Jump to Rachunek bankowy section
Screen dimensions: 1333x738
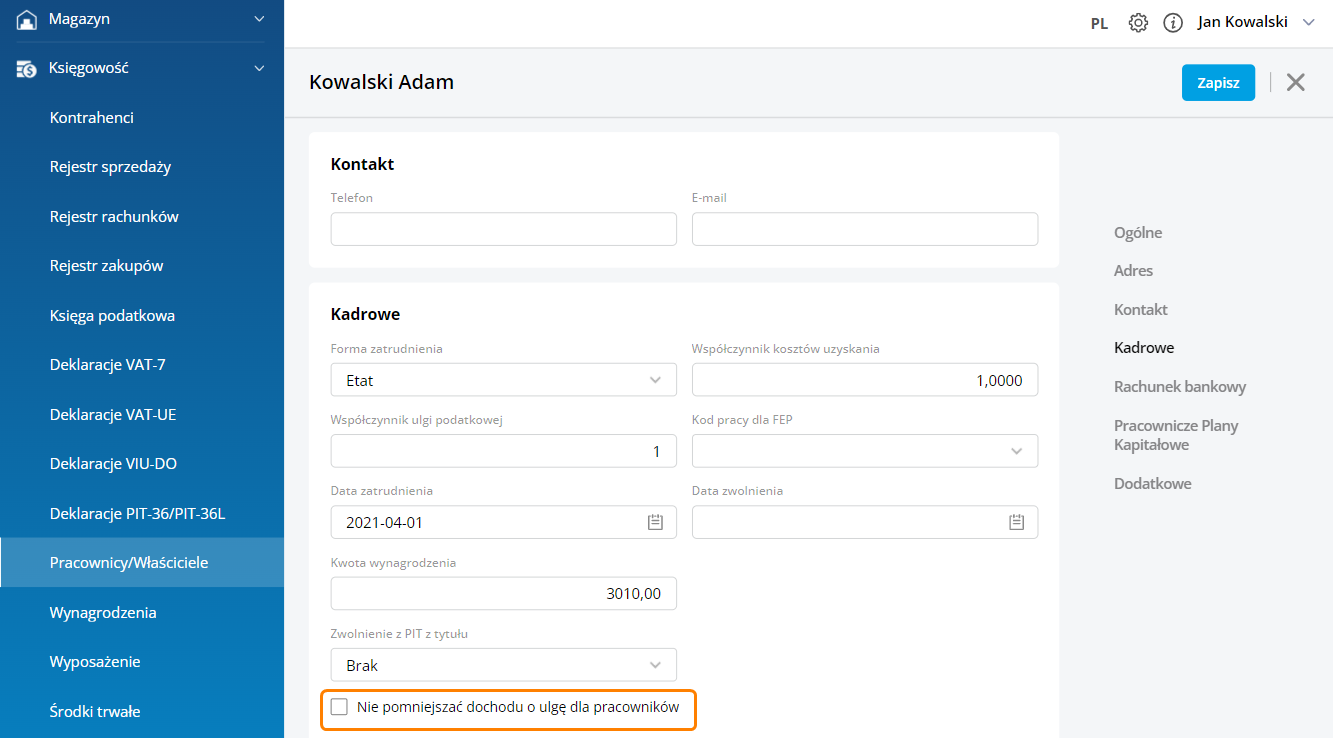point(1179,387)
